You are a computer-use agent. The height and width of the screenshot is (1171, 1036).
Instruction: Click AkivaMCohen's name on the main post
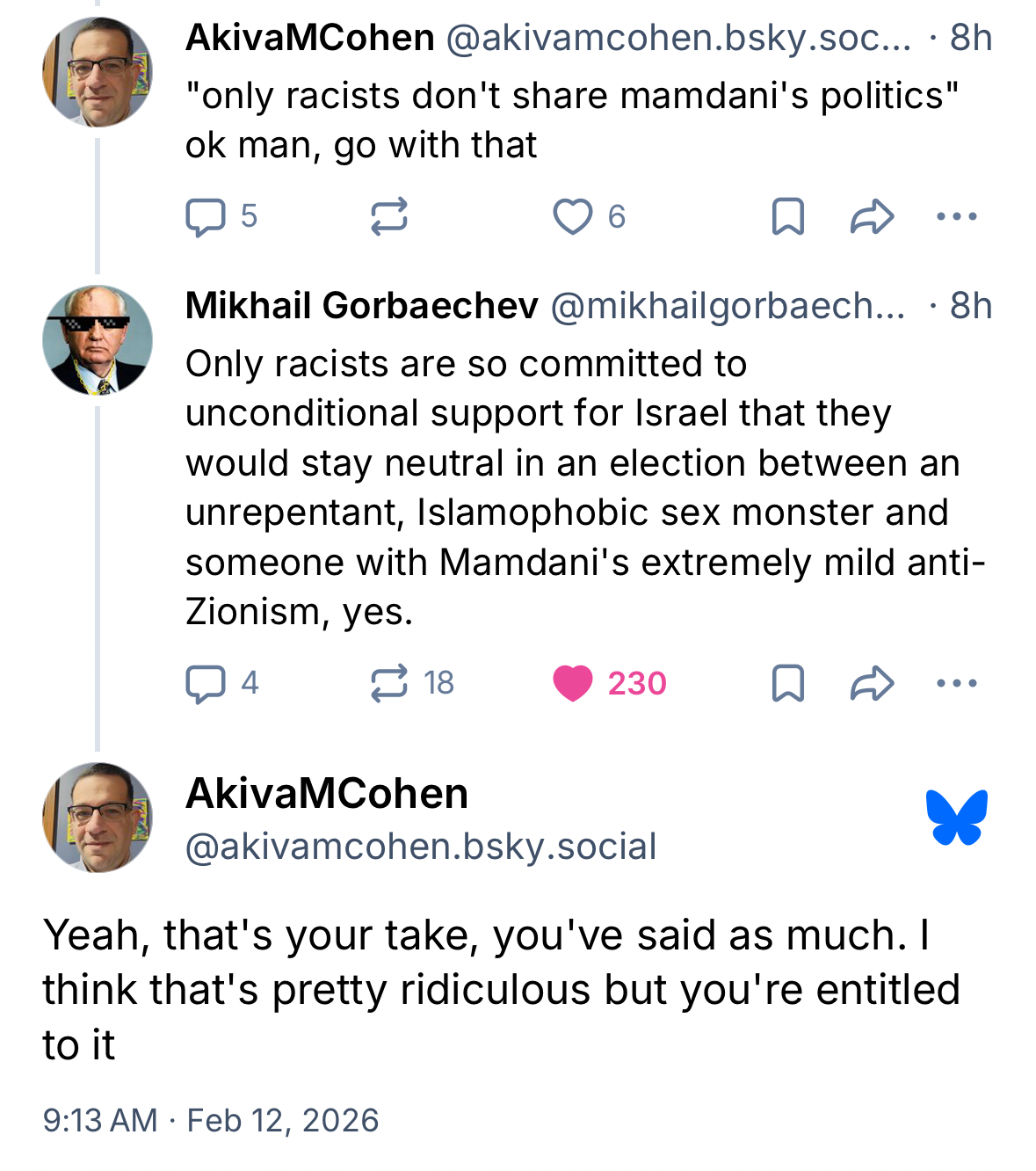click(x=327, y=794)
